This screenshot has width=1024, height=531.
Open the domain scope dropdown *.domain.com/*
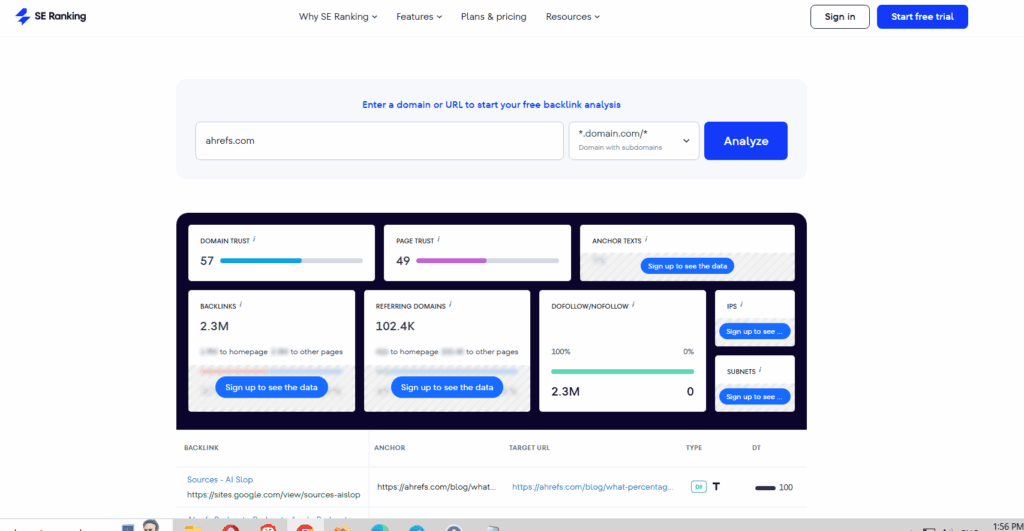[633, 140]
